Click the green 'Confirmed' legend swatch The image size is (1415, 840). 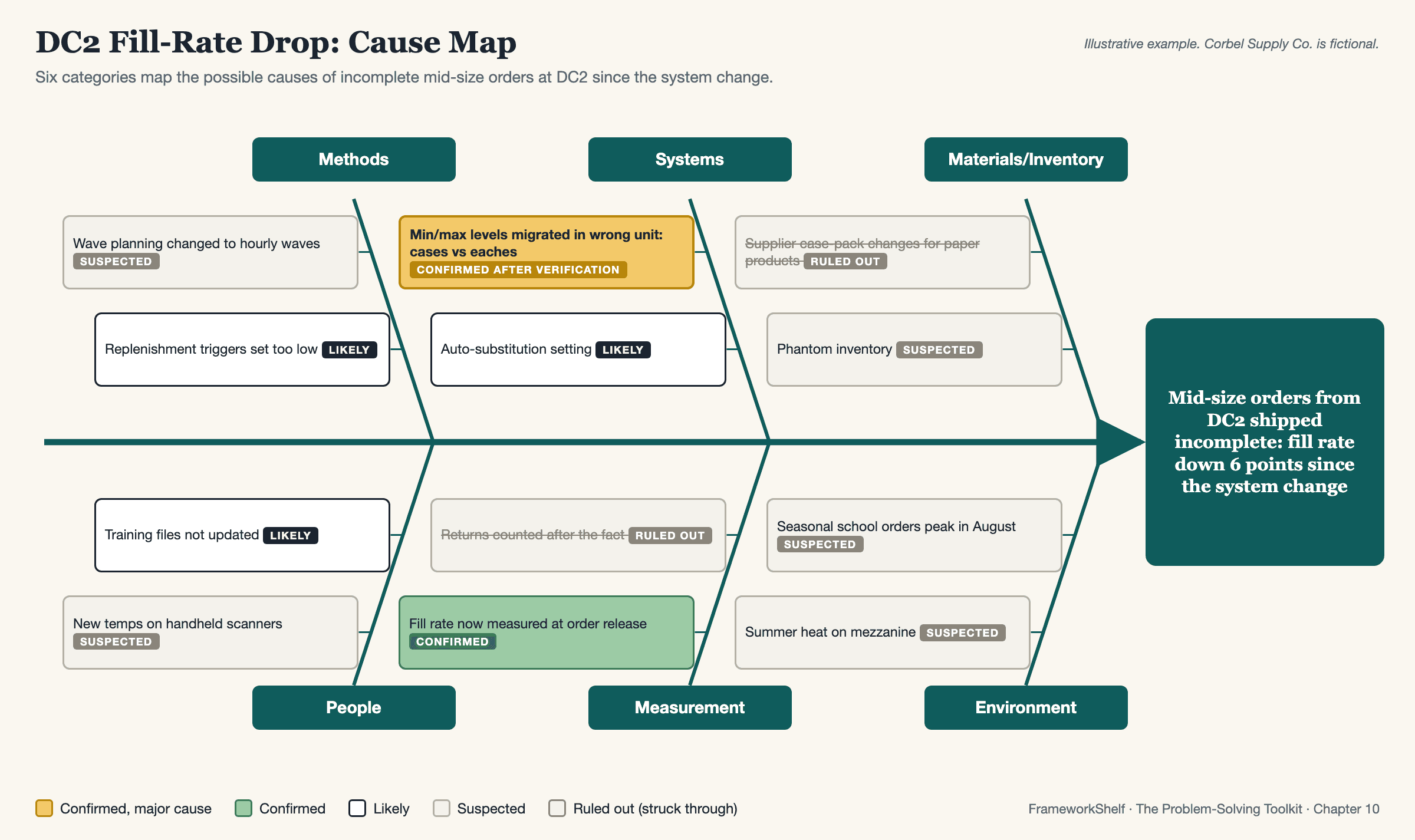243,808
